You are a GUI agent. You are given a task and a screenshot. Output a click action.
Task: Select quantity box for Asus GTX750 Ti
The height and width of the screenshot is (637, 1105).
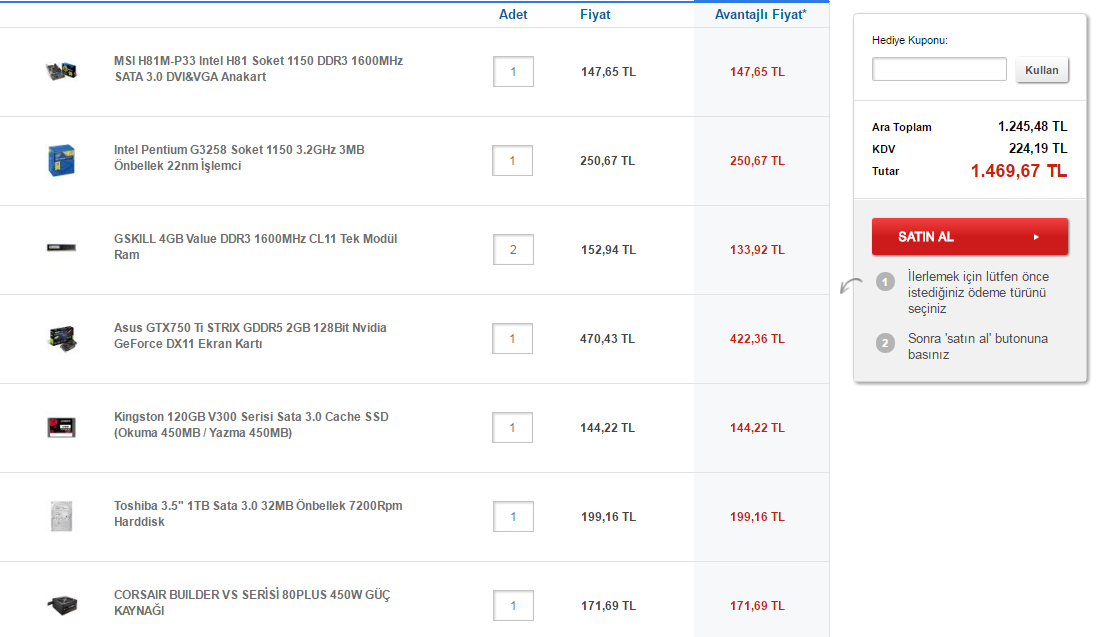click(512, 338)
